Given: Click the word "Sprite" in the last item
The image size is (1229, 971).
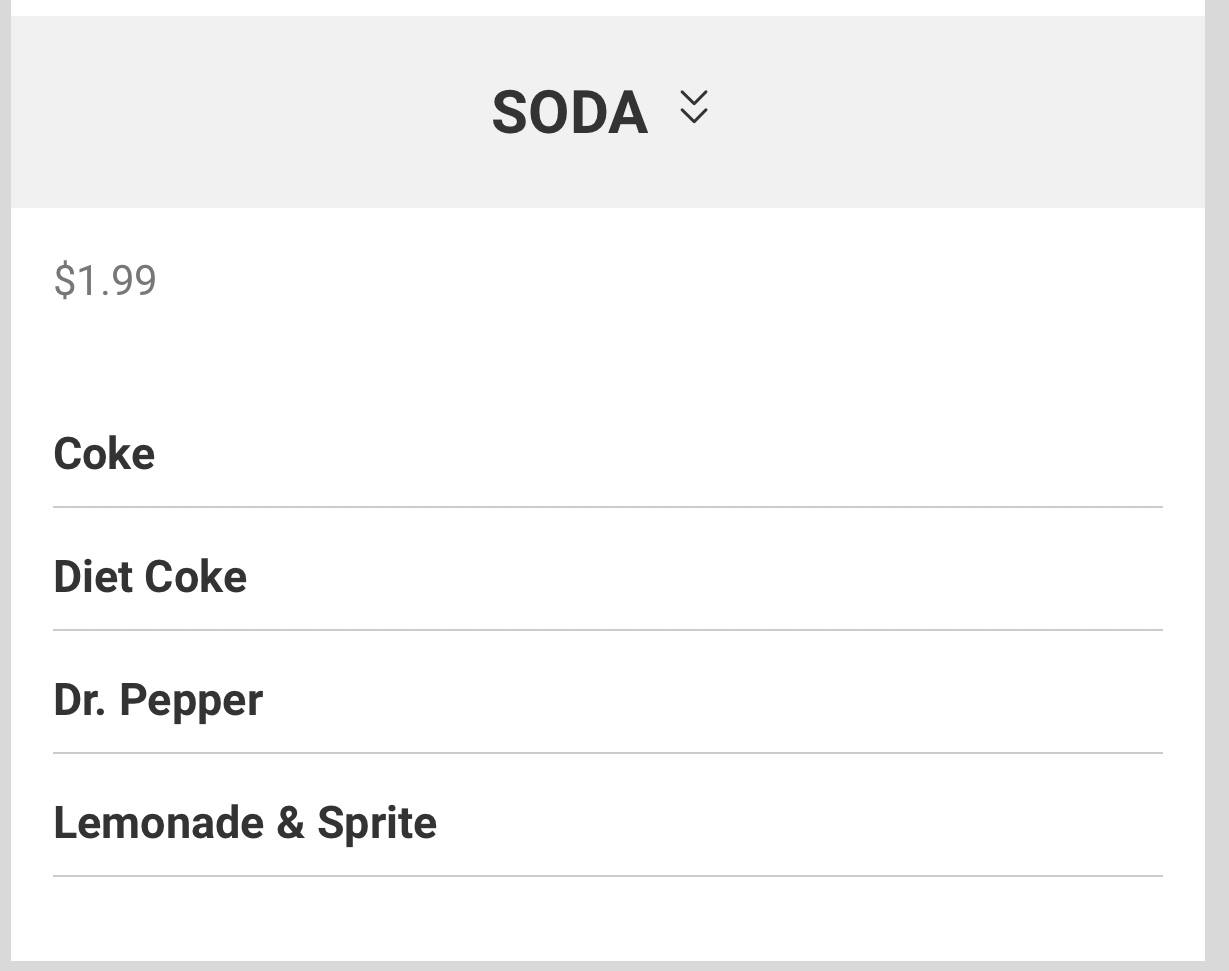Looking at the screenshot, I should [x=377, y=824].
